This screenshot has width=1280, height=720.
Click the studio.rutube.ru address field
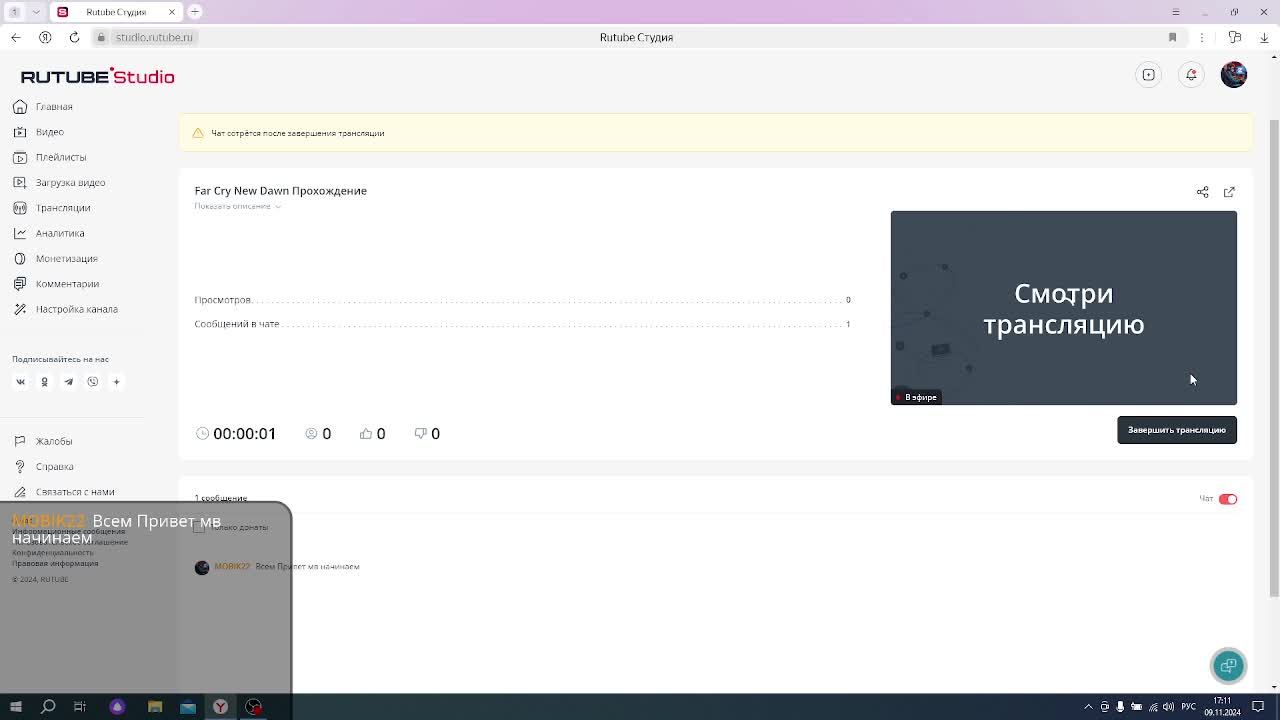(x=154, y=37)
